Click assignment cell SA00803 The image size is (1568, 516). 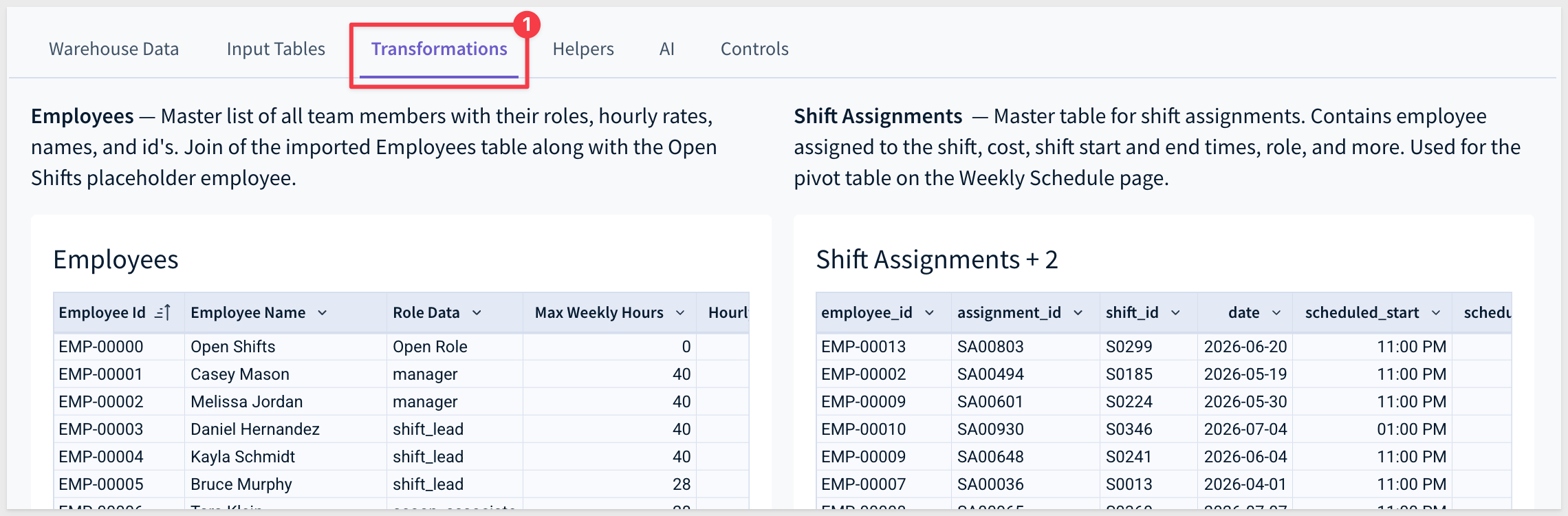[1025, 347]
